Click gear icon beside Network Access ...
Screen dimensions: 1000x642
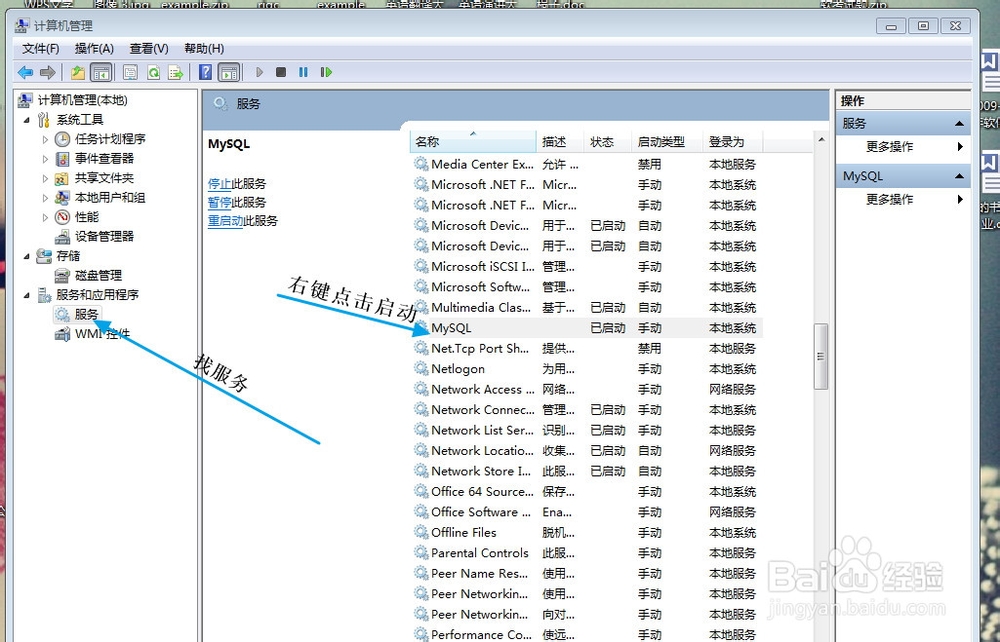421,389
